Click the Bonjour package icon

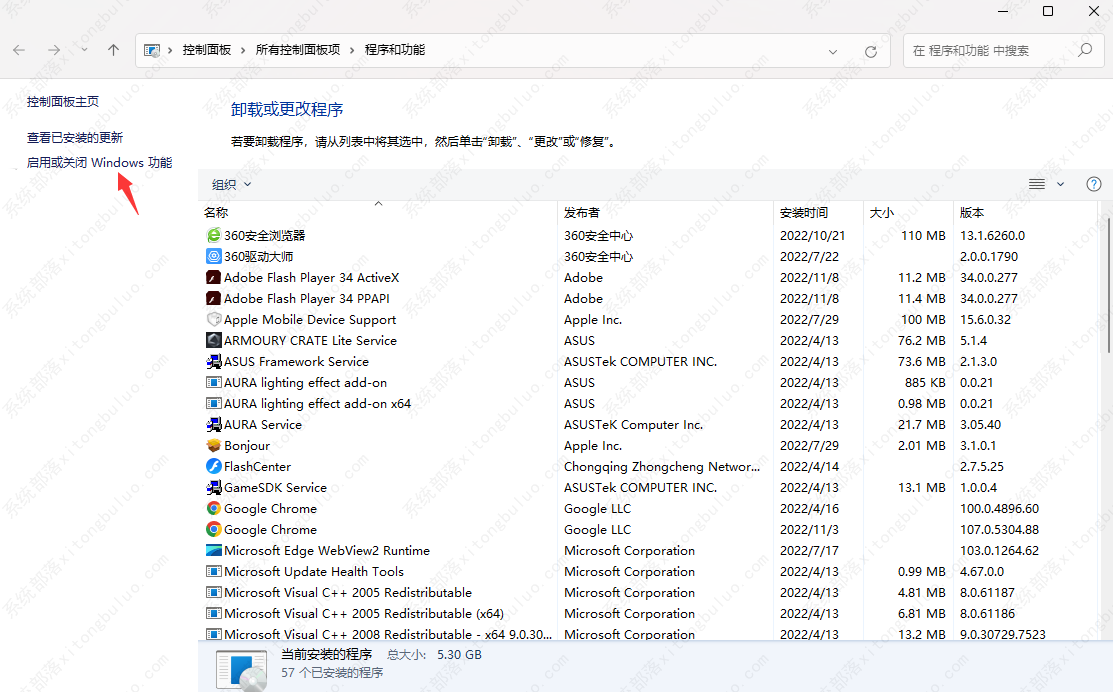(213, 446)
